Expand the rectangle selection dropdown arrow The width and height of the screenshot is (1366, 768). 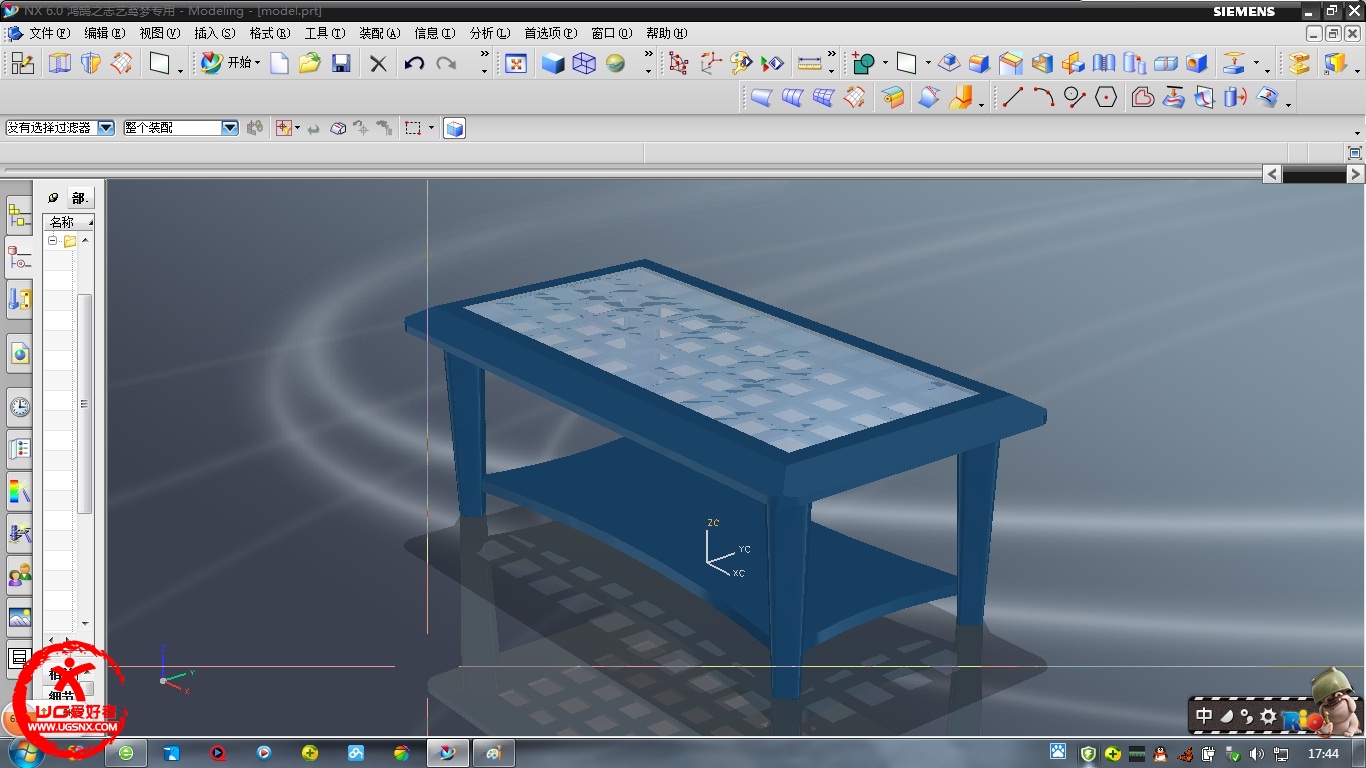coord(432,128)
